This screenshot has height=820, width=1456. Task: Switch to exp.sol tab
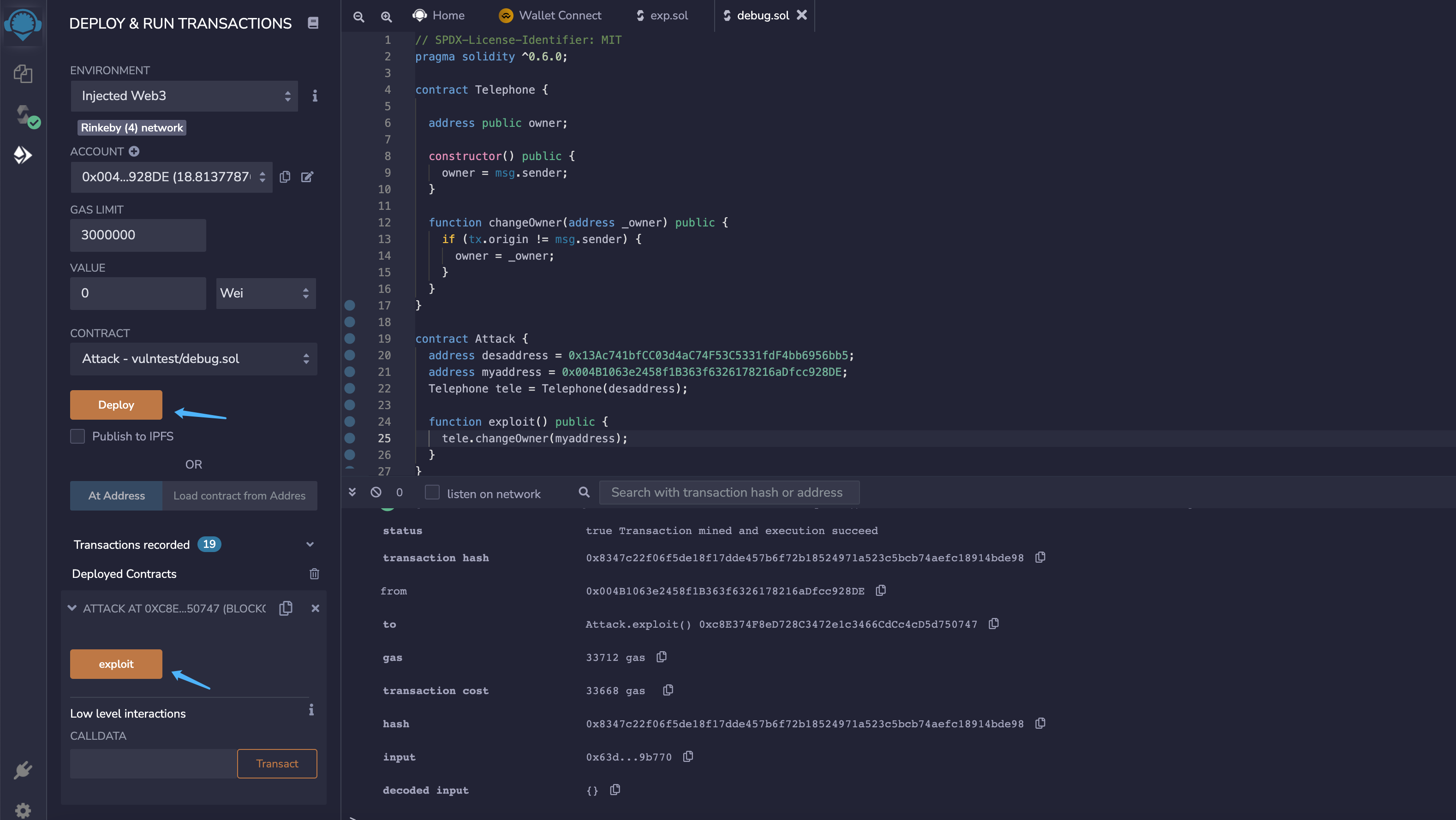(662, 16)
